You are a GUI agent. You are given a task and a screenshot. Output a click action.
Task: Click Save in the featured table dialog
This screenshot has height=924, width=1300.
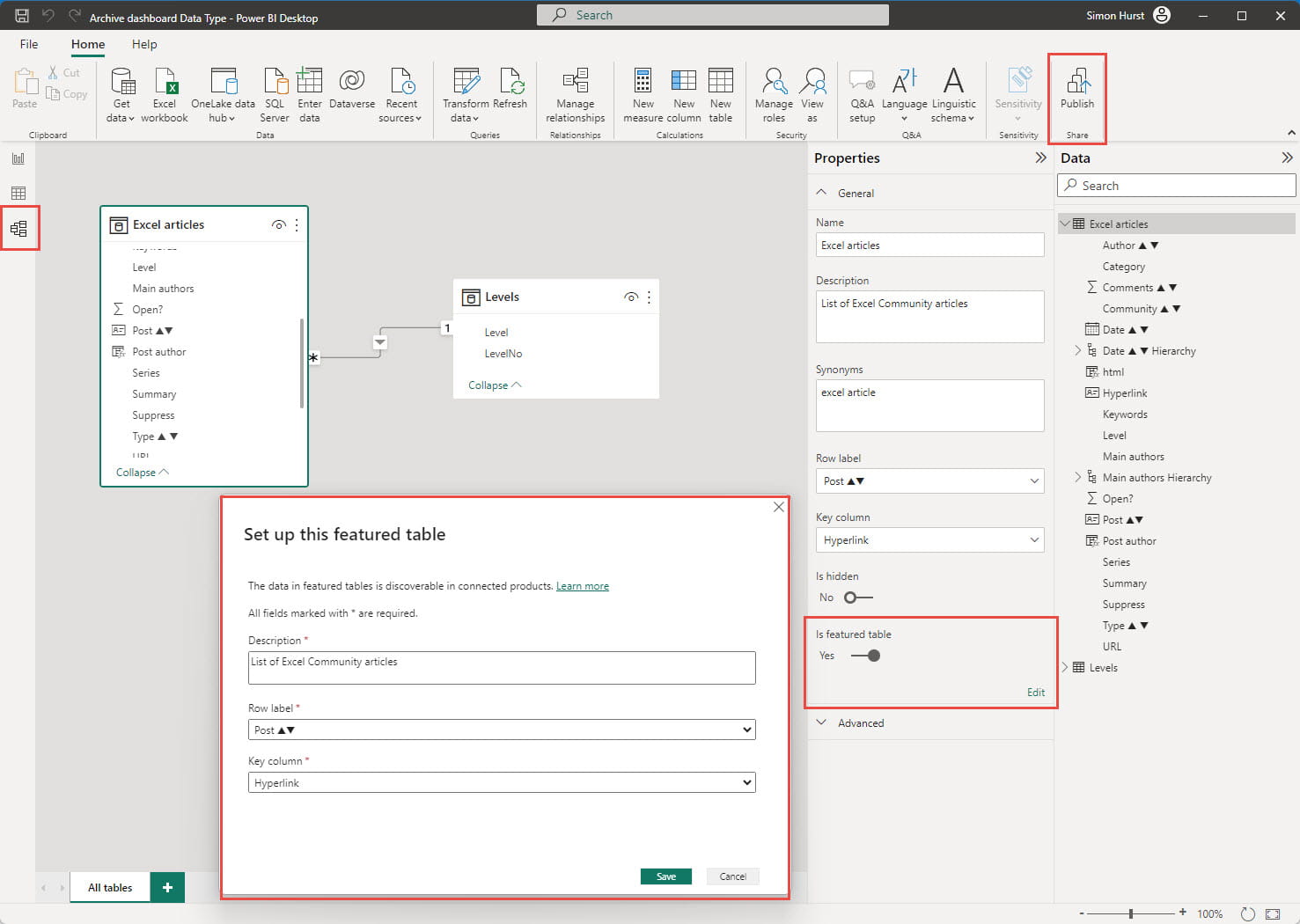665,876
